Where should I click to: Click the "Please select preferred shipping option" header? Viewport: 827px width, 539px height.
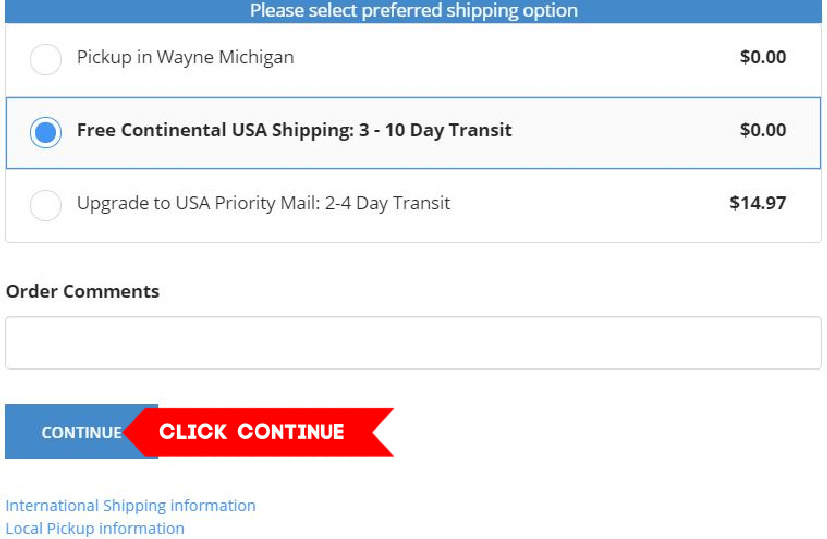point(413,11)
